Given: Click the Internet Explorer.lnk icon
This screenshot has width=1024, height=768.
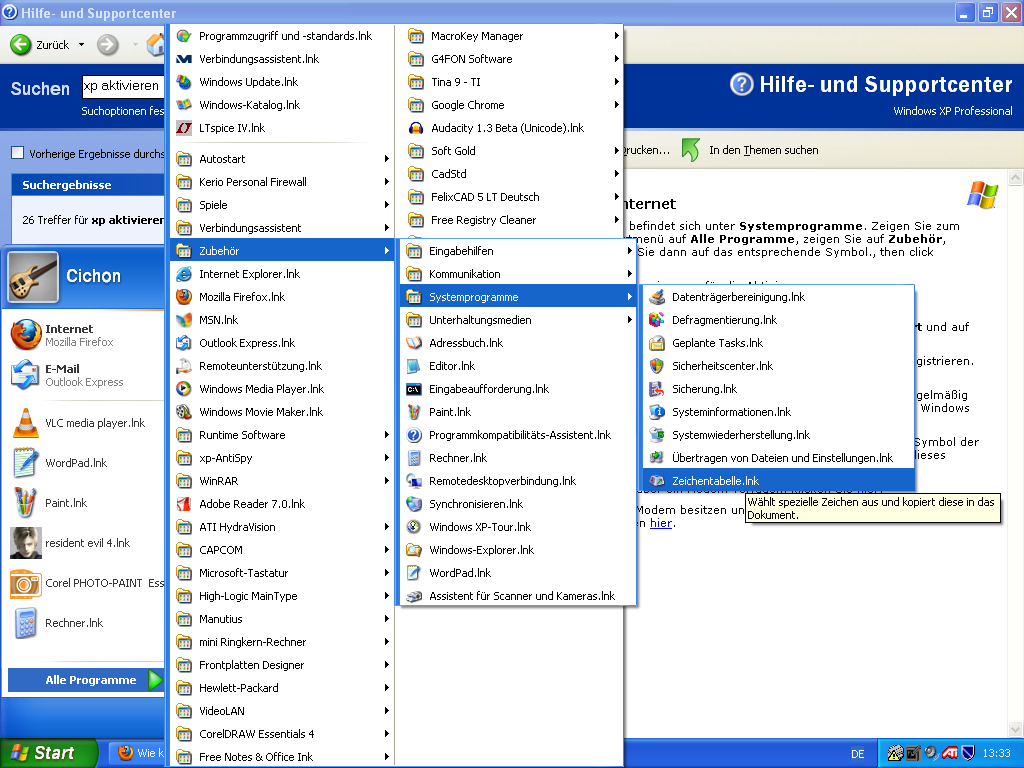Looking at the screenshot, I should tap(184, 274).
